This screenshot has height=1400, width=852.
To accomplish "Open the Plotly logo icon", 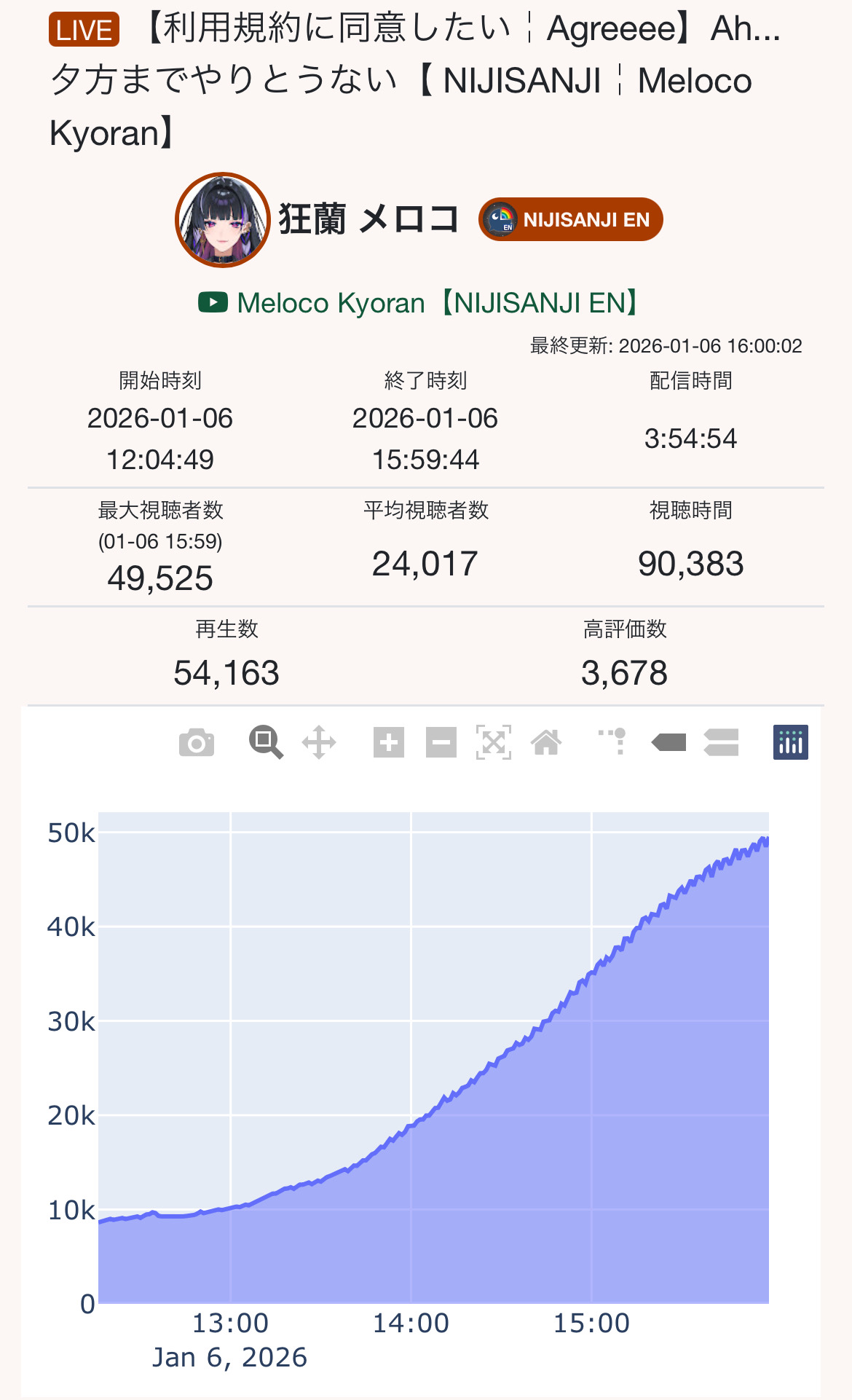I will 790,743.
